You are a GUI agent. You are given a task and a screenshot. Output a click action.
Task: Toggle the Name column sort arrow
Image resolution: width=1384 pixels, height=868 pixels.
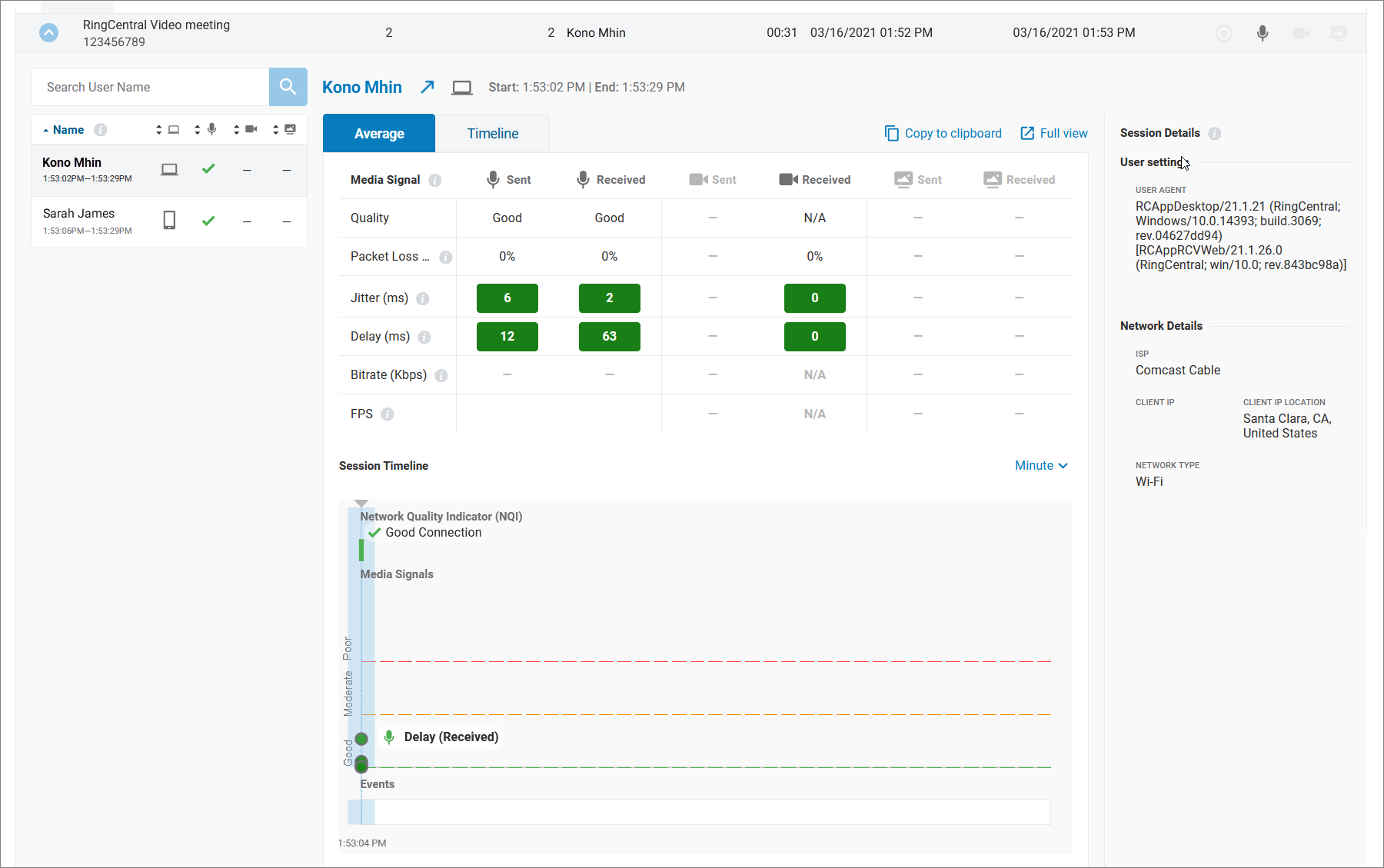pyautogui.click(x=45, y=129)
